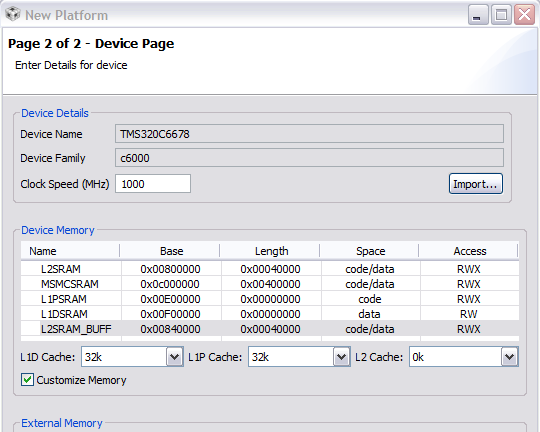Screen dimensions: 540x432
Task: Maximize the New Platform dialog
Action: pyautogui.click(x=501, y=15)
